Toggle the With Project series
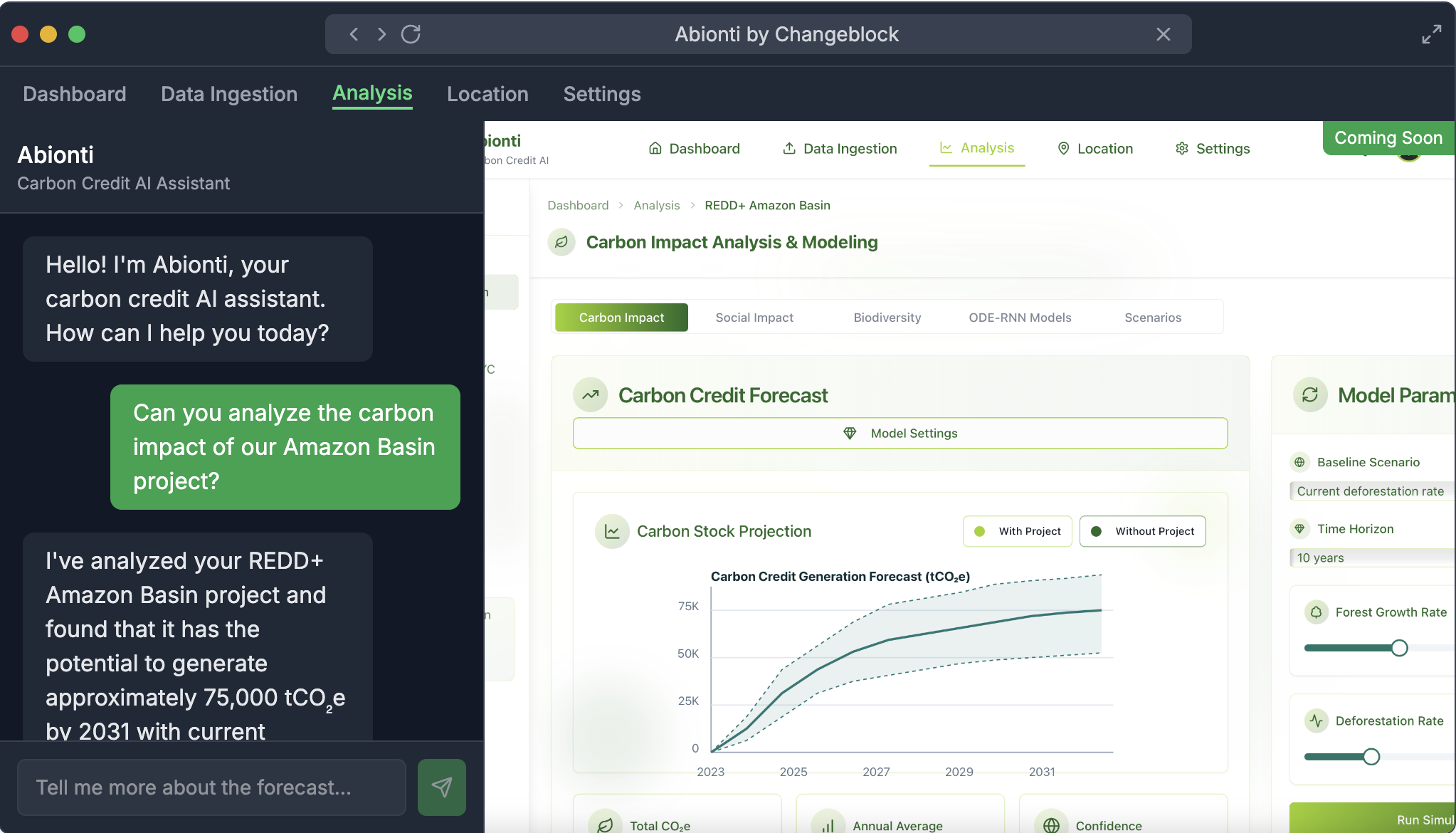 click(1018, 531)
